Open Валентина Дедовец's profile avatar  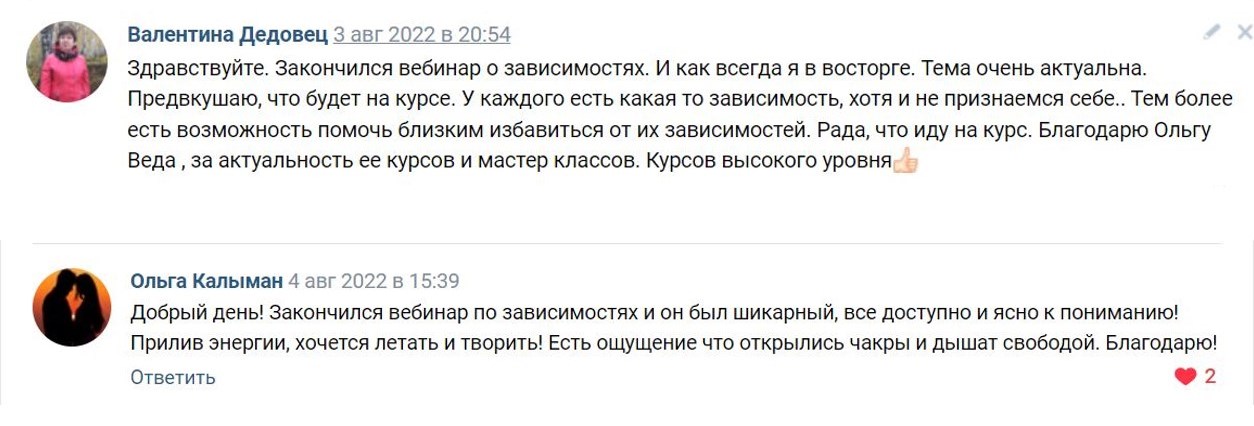pyautogui.click(x=67, y=62)
